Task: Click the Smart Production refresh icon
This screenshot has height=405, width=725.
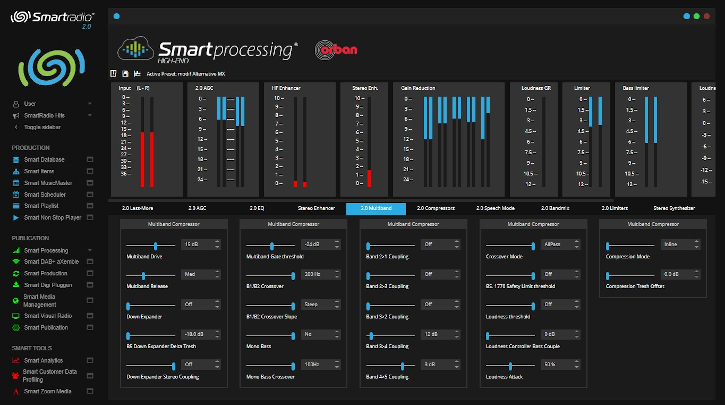Action: click(16, 273)
